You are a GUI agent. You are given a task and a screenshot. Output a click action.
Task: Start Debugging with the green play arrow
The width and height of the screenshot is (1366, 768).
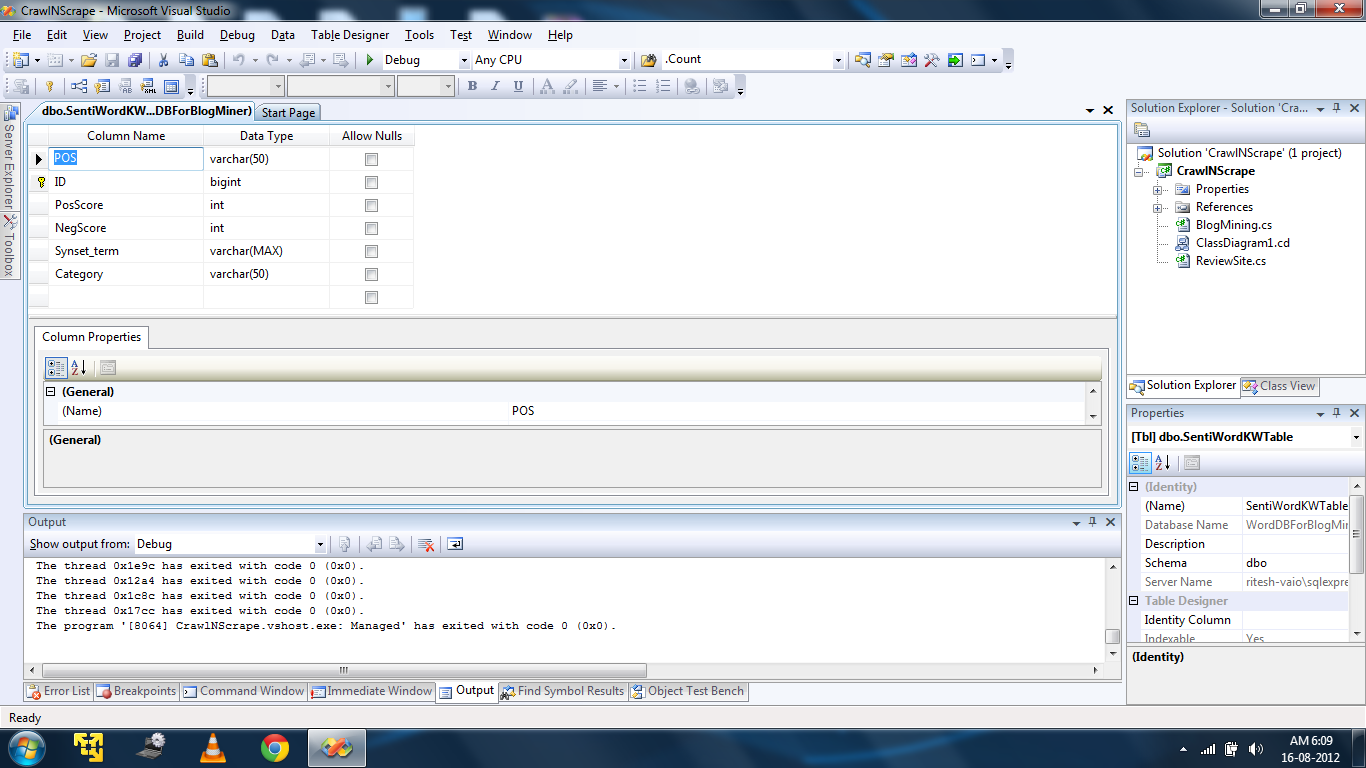tap(370, 60)
